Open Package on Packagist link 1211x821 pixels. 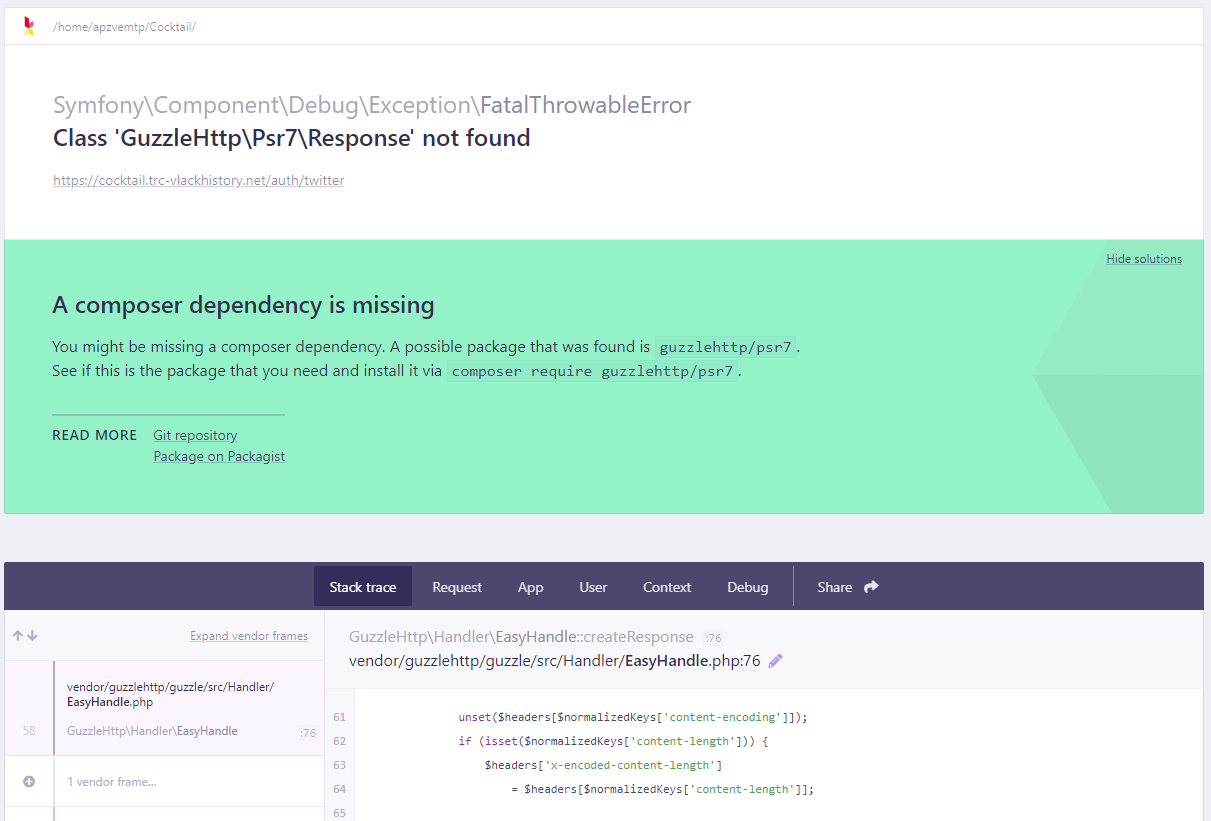219,456
